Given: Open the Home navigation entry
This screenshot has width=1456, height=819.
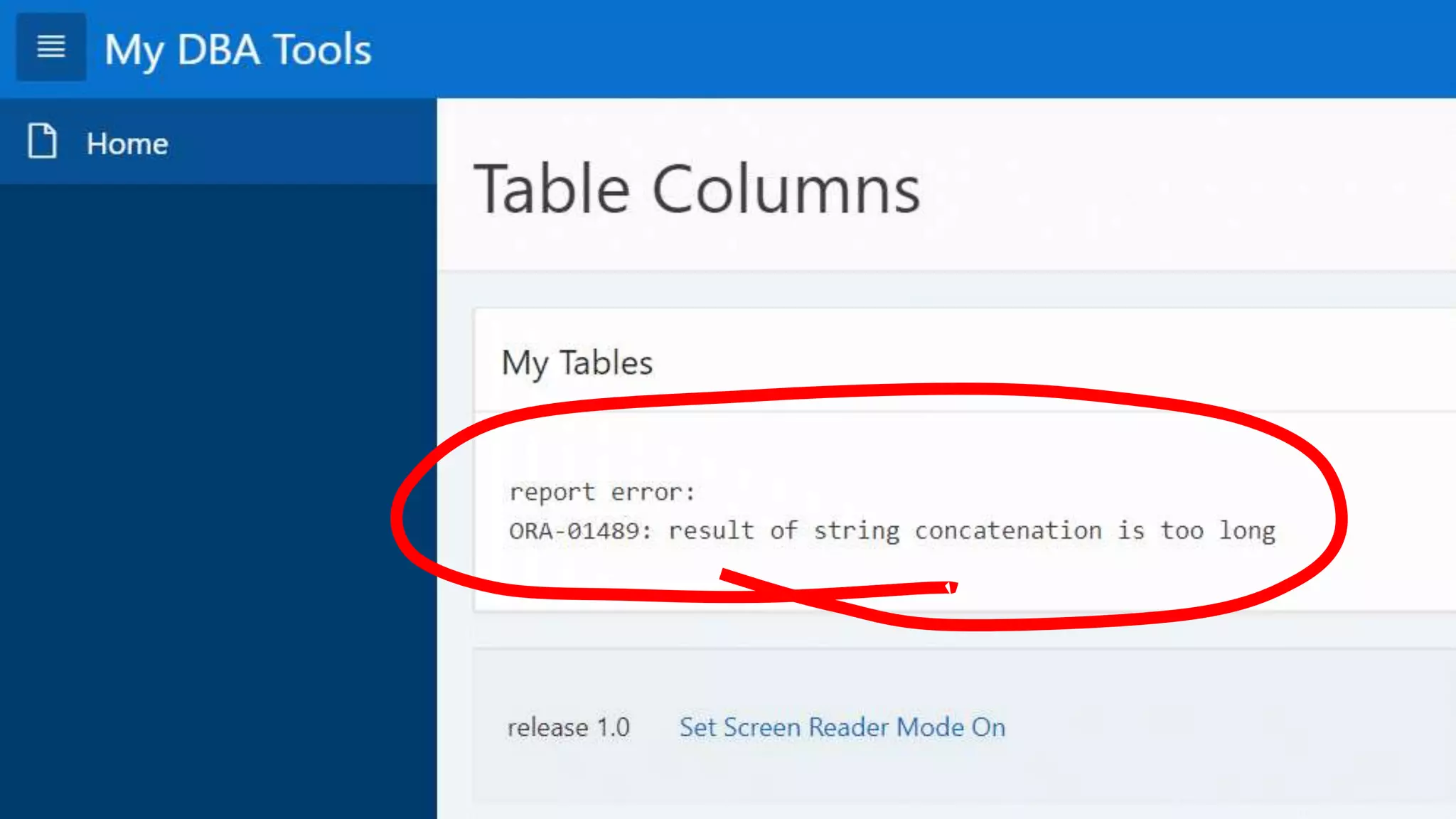Looking at the screenshot, I should pyautogui.click(x=127, y=144).
